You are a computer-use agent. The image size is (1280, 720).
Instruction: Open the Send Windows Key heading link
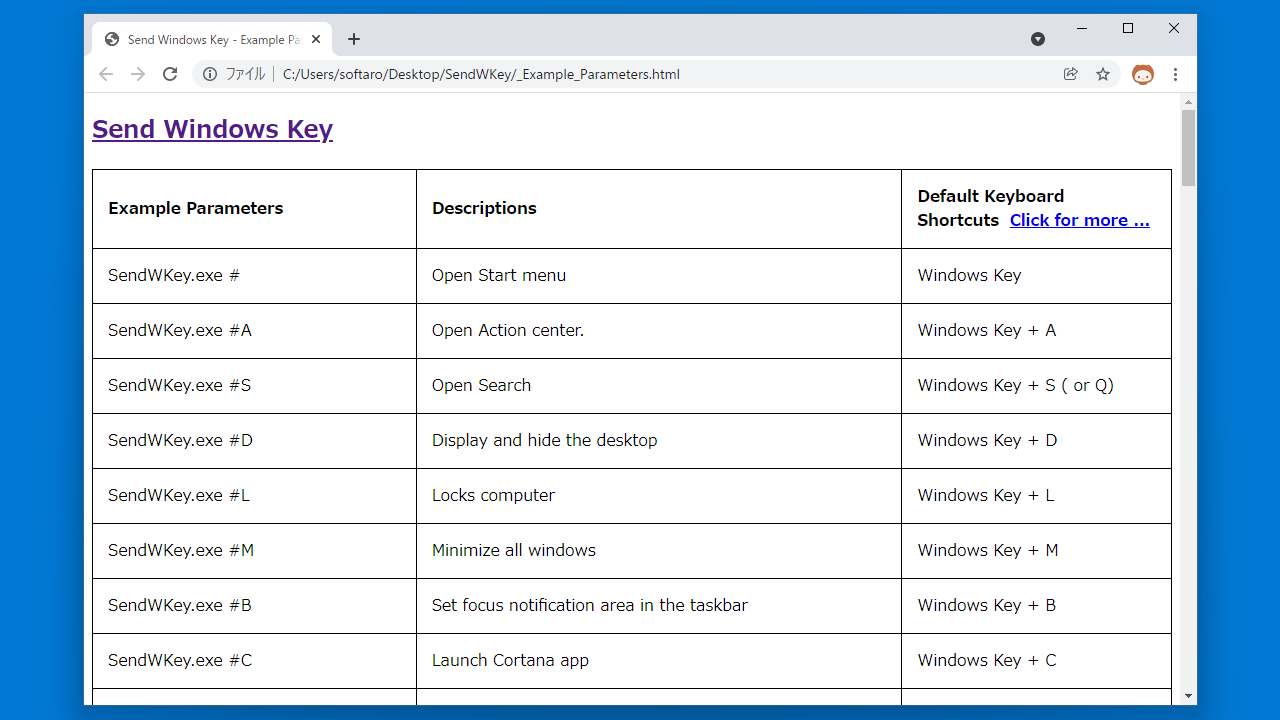212,129
